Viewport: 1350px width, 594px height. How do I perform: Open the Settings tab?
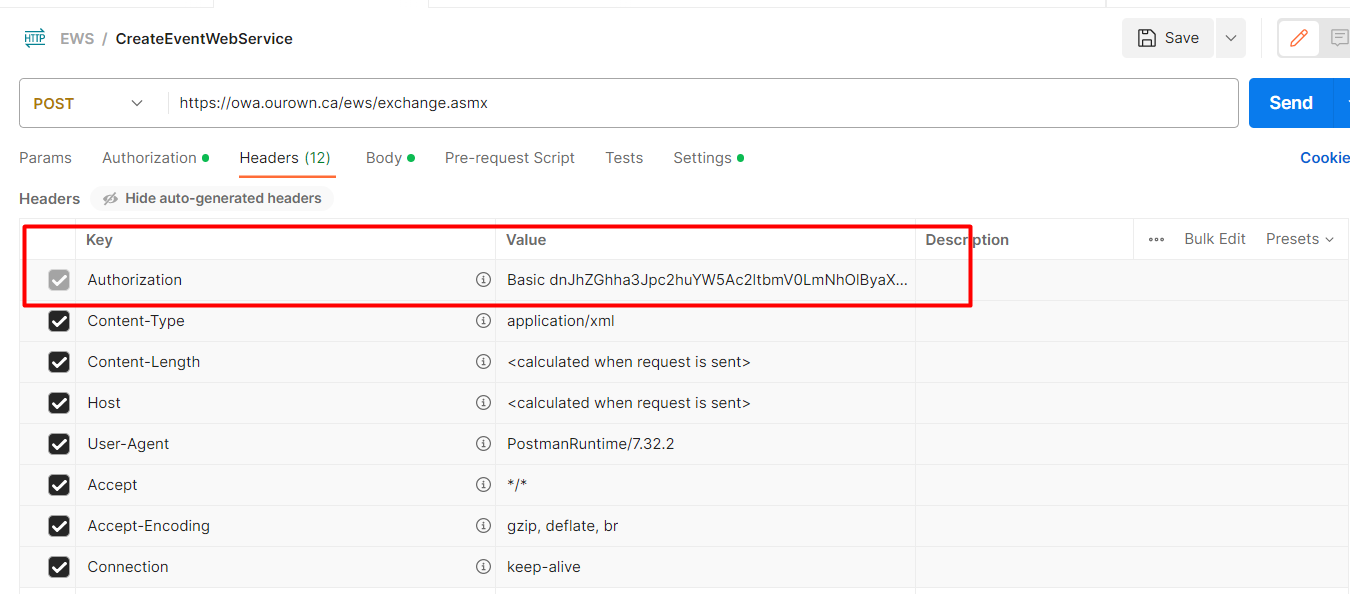tap(708, 158)
